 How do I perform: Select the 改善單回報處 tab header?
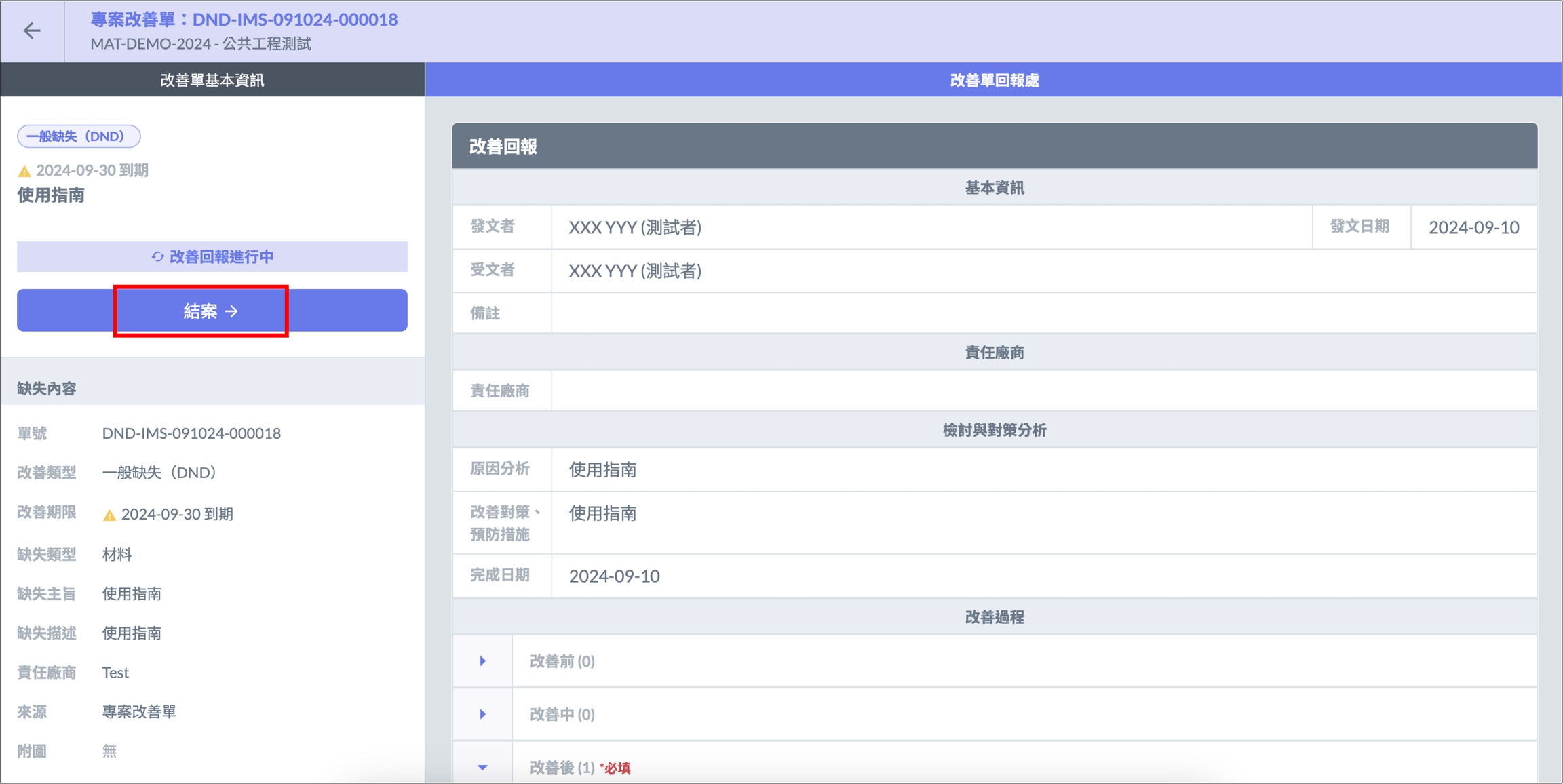click(x=994, y=80)
